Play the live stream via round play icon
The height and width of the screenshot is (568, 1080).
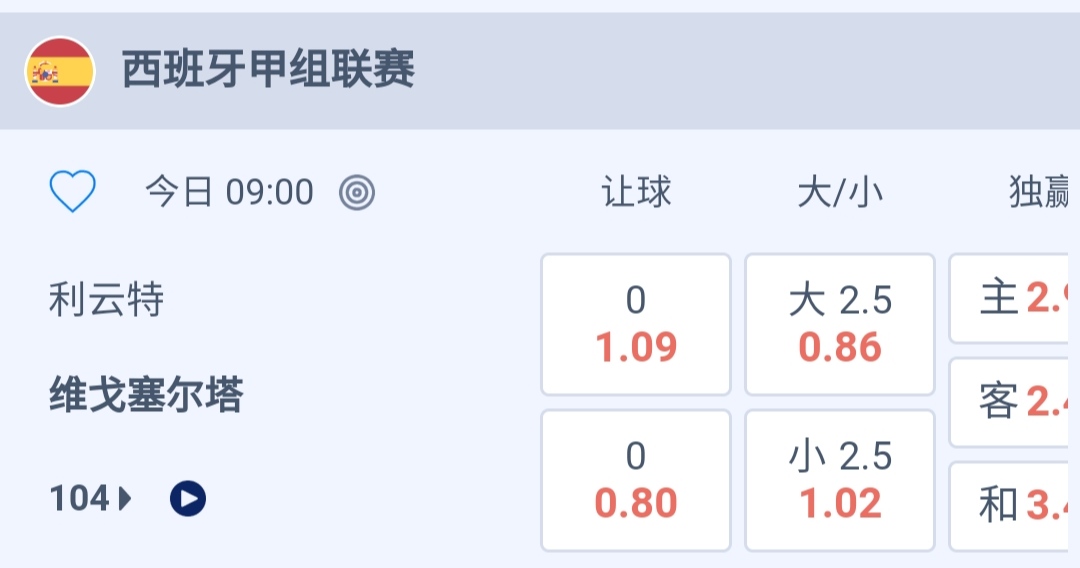pyautogui.click(x=188, y=498)
